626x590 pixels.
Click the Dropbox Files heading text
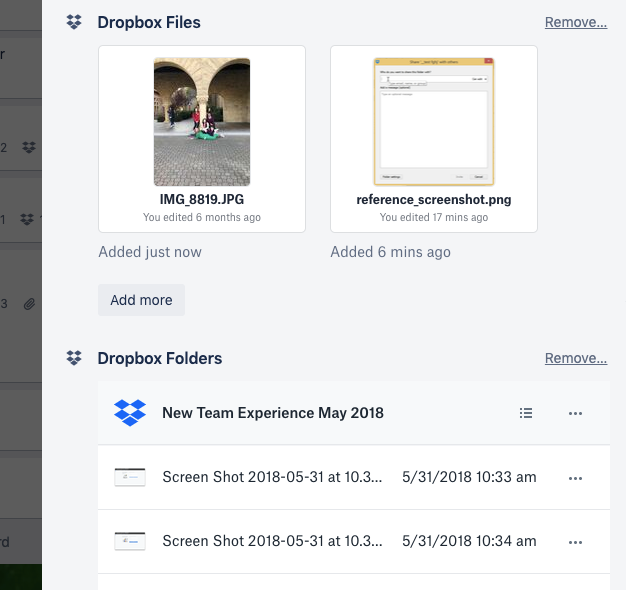(x=149, y=22)
